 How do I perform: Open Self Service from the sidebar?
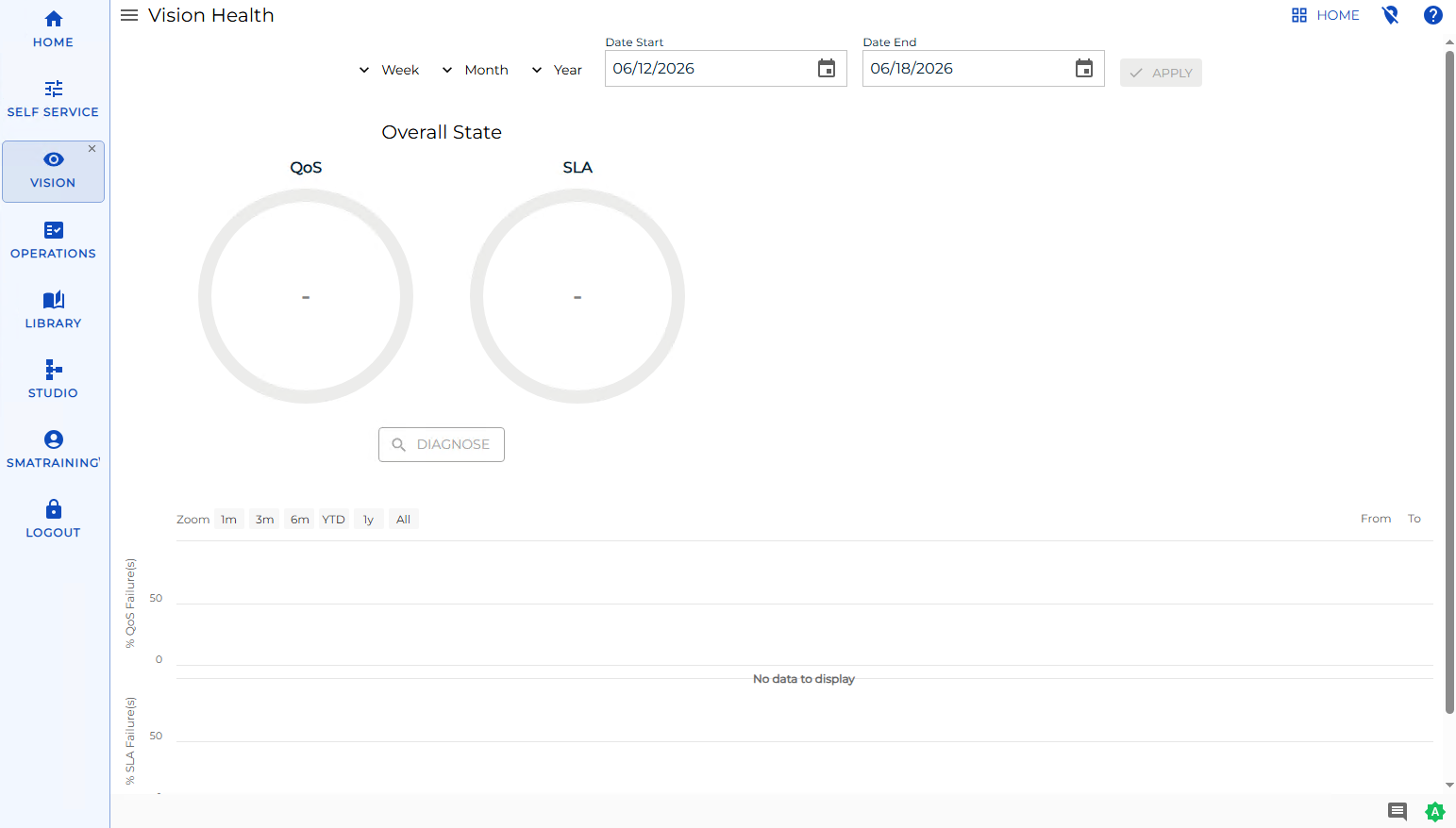(x=53, y=99)
